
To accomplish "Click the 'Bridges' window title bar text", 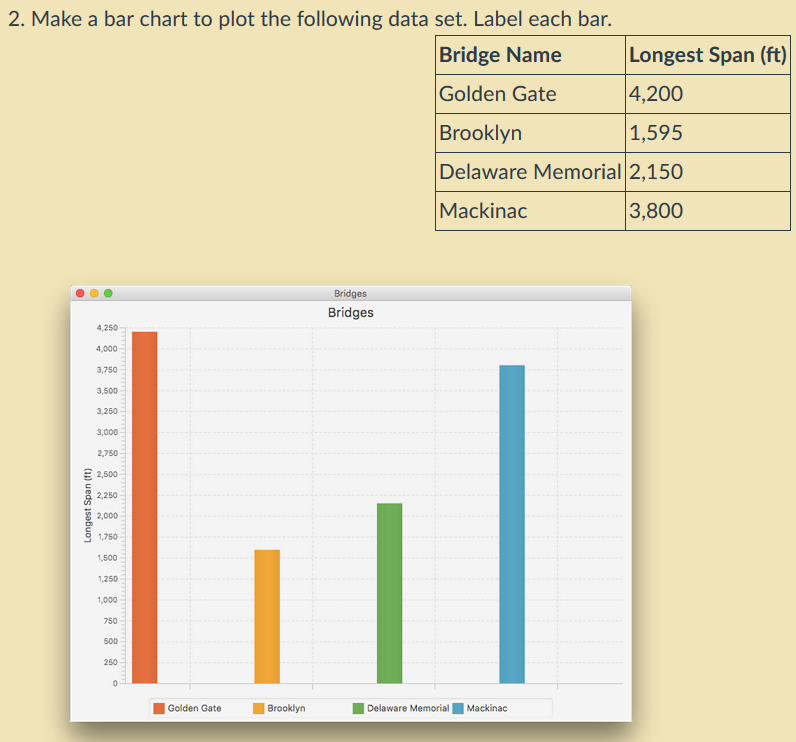I will tap(350, 293).
